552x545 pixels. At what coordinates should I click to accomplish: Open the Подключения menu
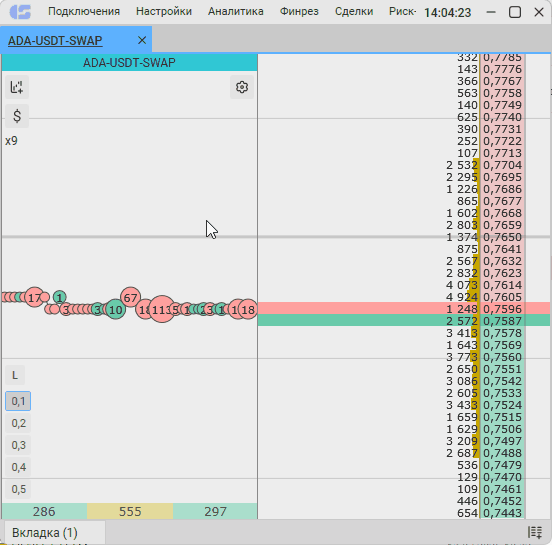pos(84,12)
